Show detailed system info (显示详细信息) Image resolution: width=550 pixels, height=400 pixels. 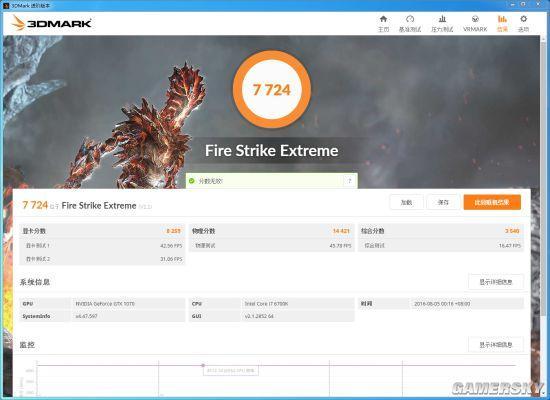(x=496, y=282)
